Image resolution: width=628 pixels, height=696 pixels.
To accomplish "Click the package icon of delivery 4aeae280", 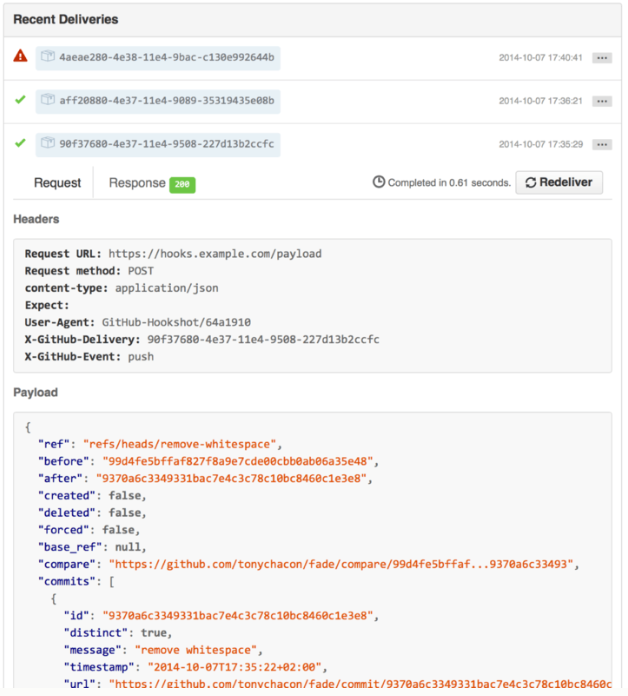I will click(x=48, y=56).
